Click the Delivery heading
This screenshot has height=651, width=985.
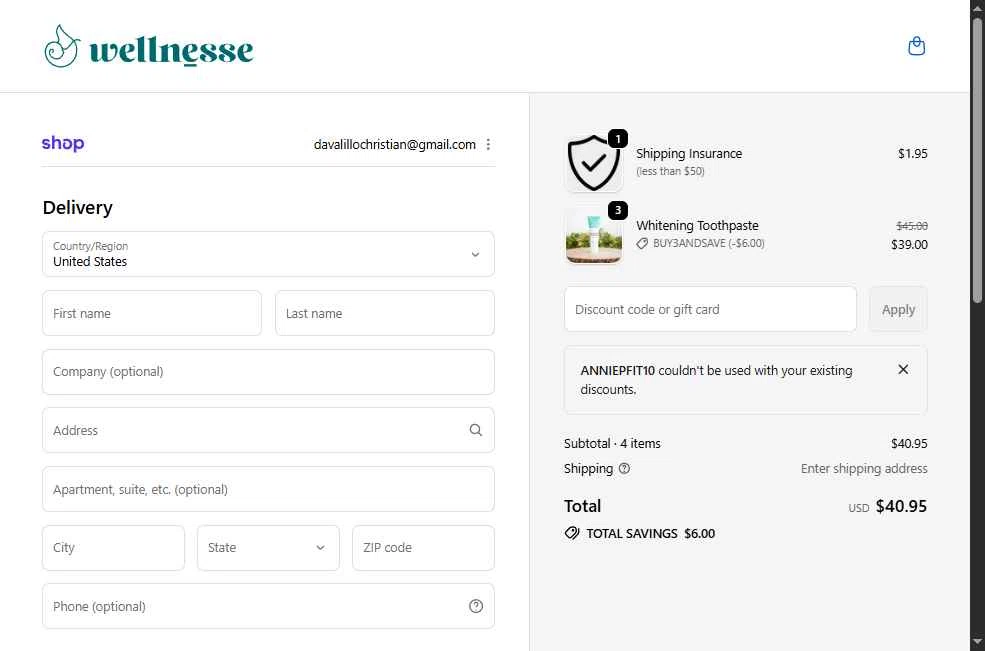[x=77, y=207]
